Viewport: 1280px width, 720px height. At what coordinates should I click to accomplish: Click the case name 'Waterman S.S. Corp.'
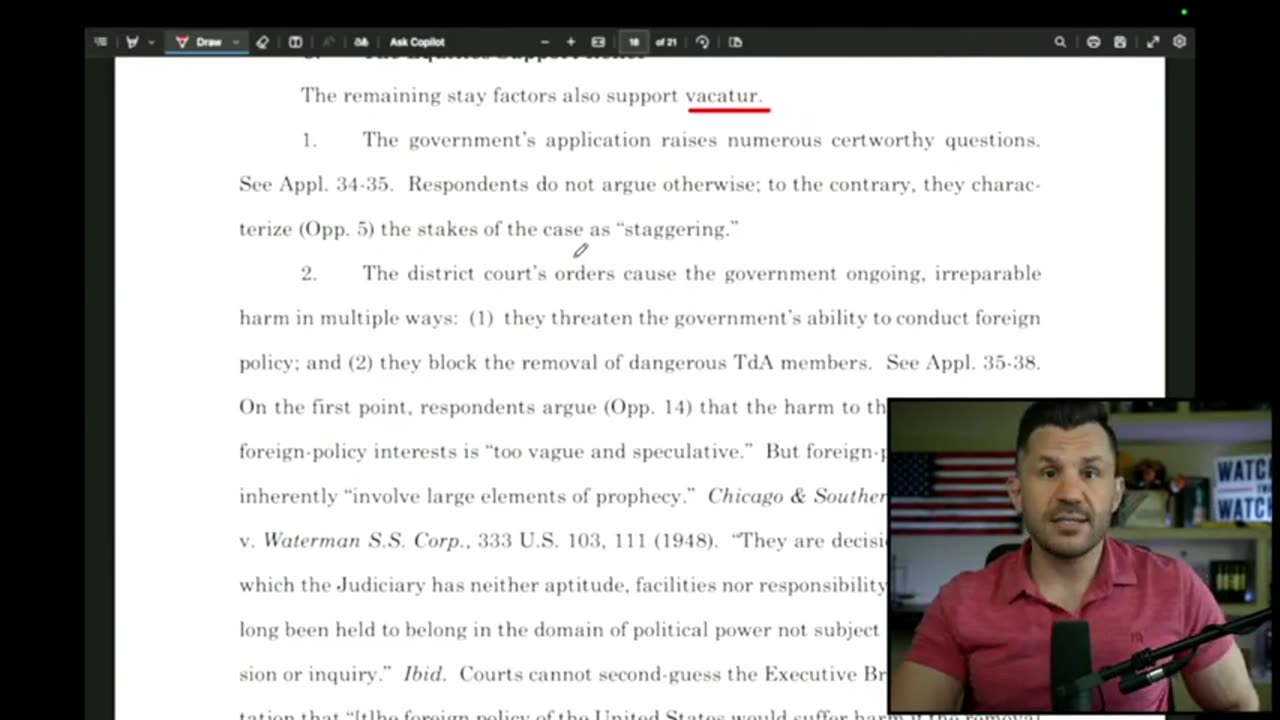coord(366,540)
